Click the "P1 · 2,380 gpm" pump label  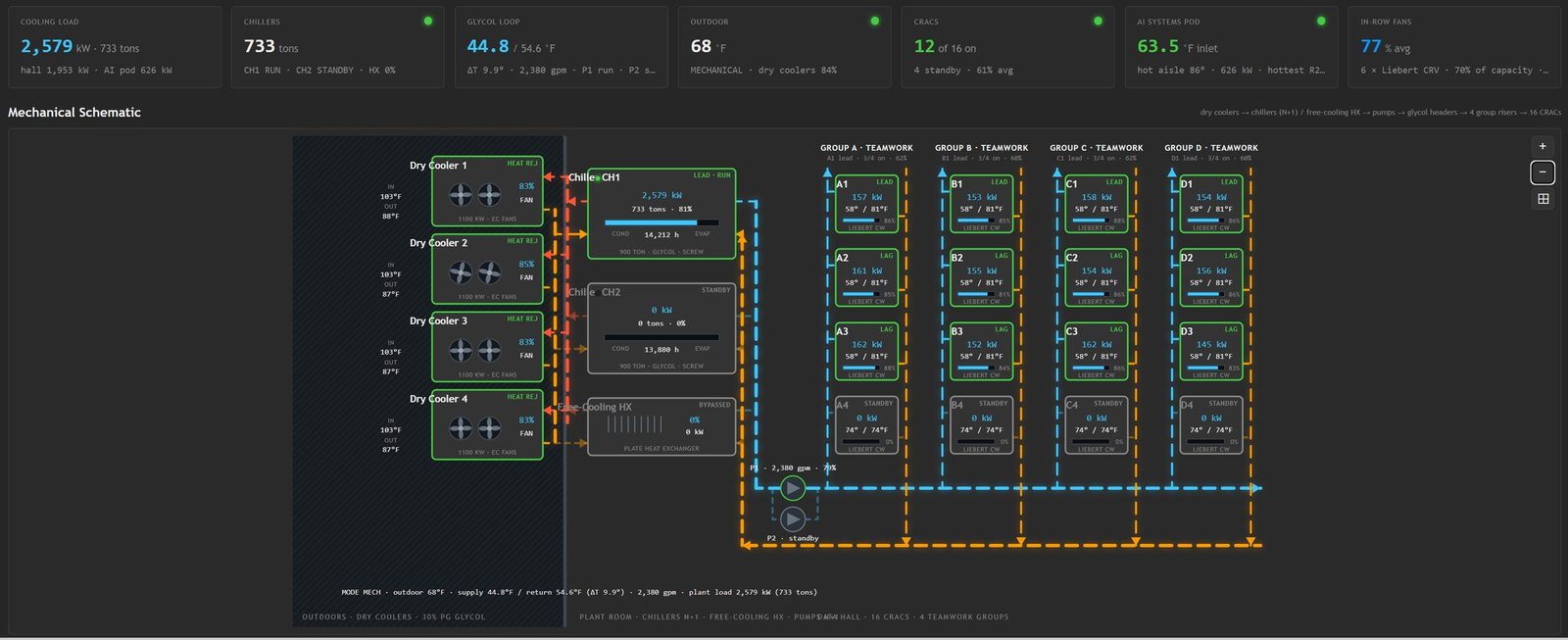point(780,468)
